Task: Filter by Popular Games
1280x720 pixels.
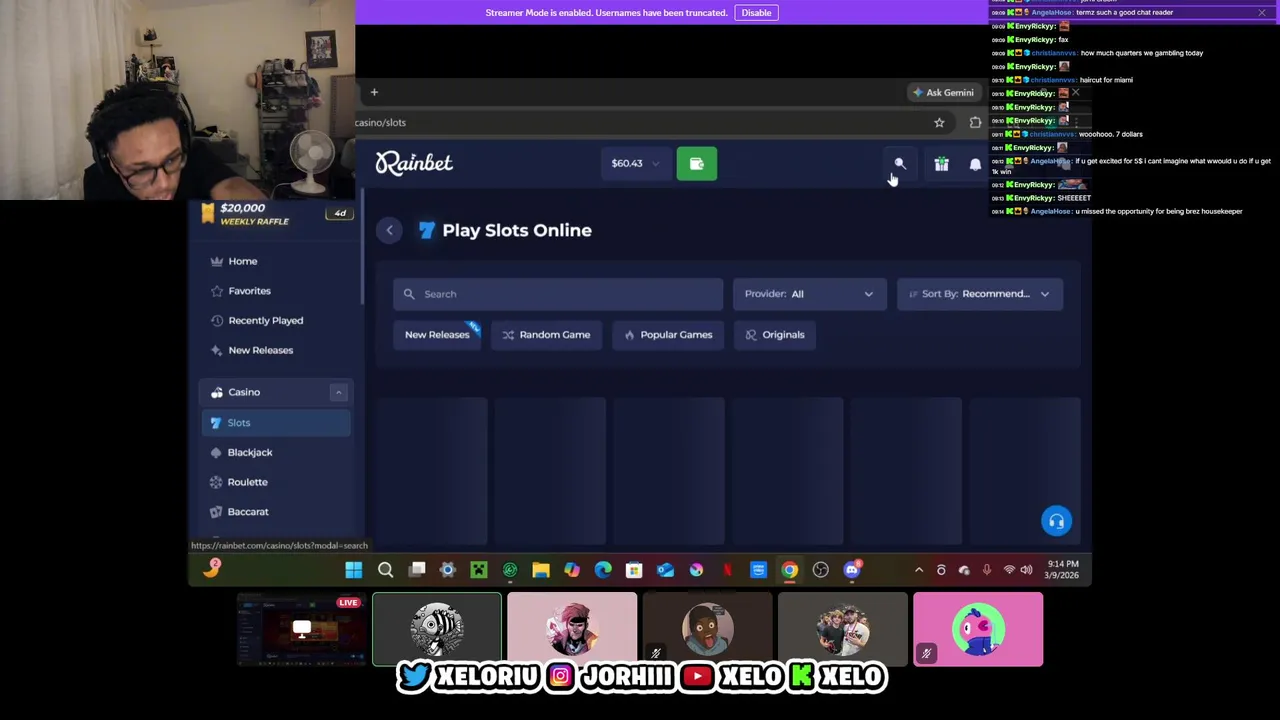Action: (668, 335)
